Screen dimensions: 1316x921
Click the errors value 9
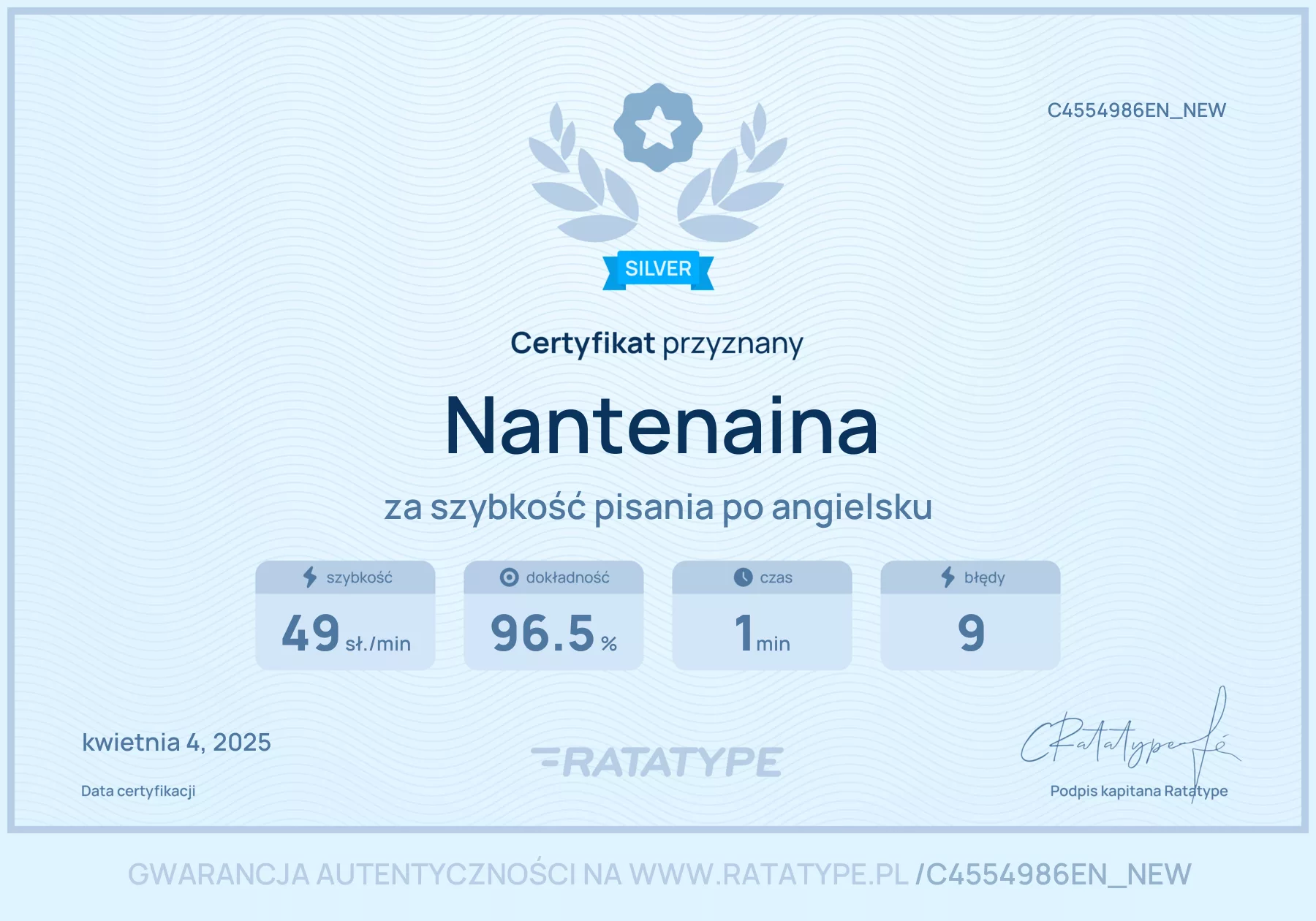(971, 634)
